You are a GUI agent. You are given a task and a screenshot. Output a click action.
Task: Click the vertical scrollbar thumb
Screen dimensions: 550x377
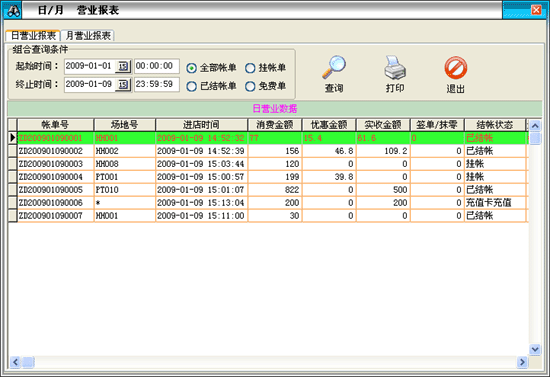pos(535,138)
